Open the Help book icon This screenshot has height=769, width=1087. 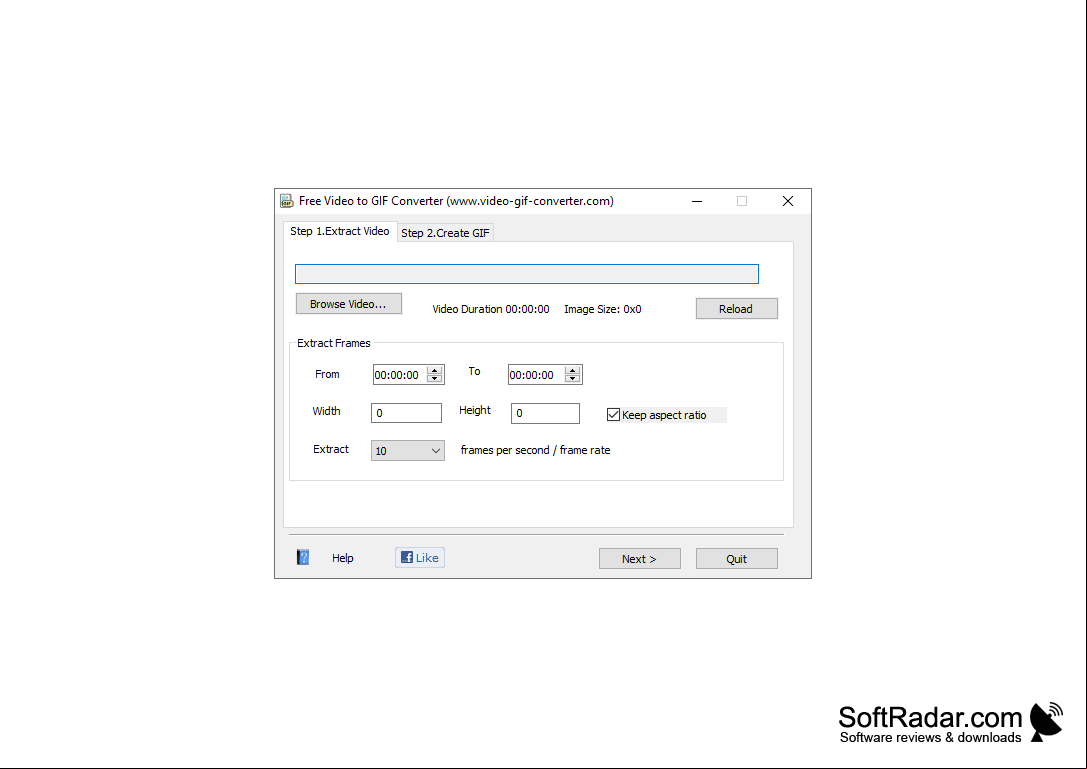(x=303, y=558)
